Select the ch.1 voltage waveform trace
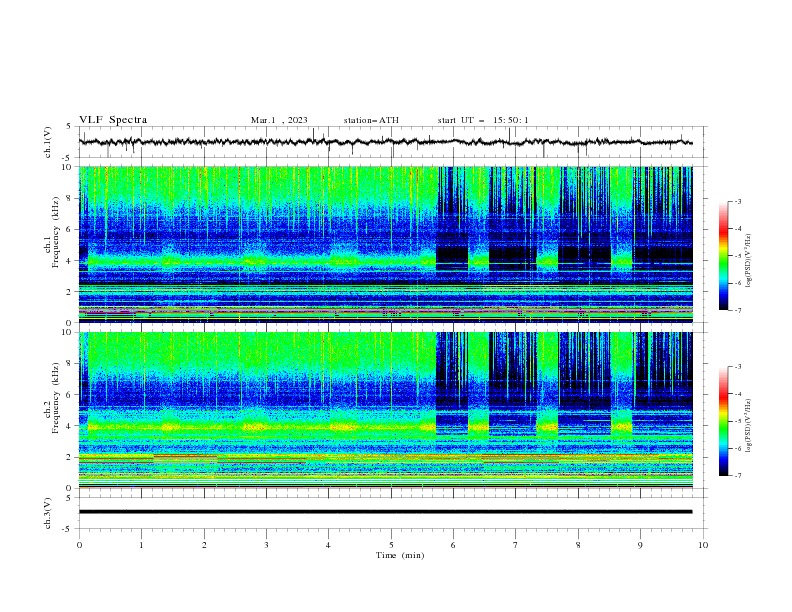The image size is (792, 612). tap(385, 142)
